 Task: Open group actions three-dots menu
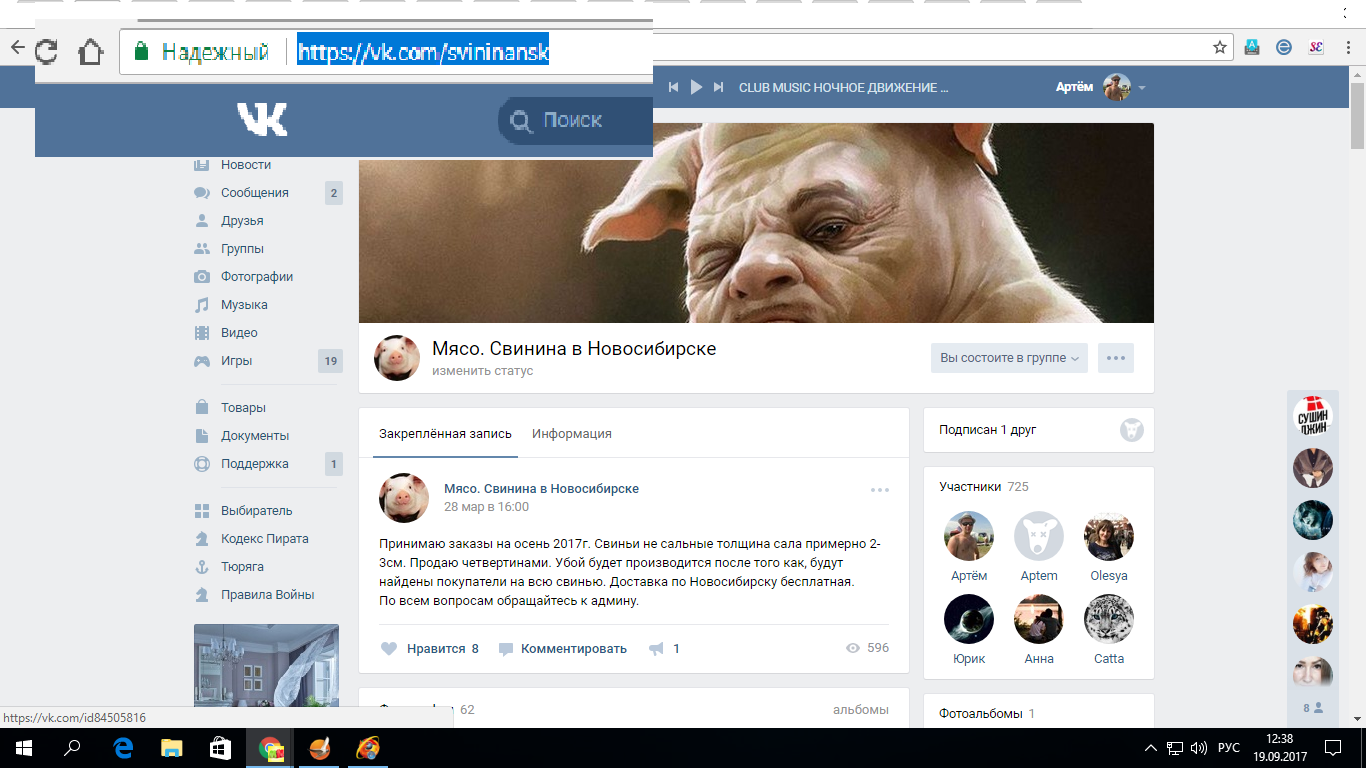click(1116, 358)
